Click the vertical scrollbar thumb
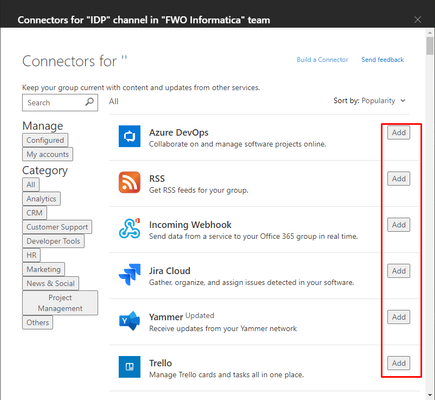This screenshot has width=435, height=400. pos(430,45)
